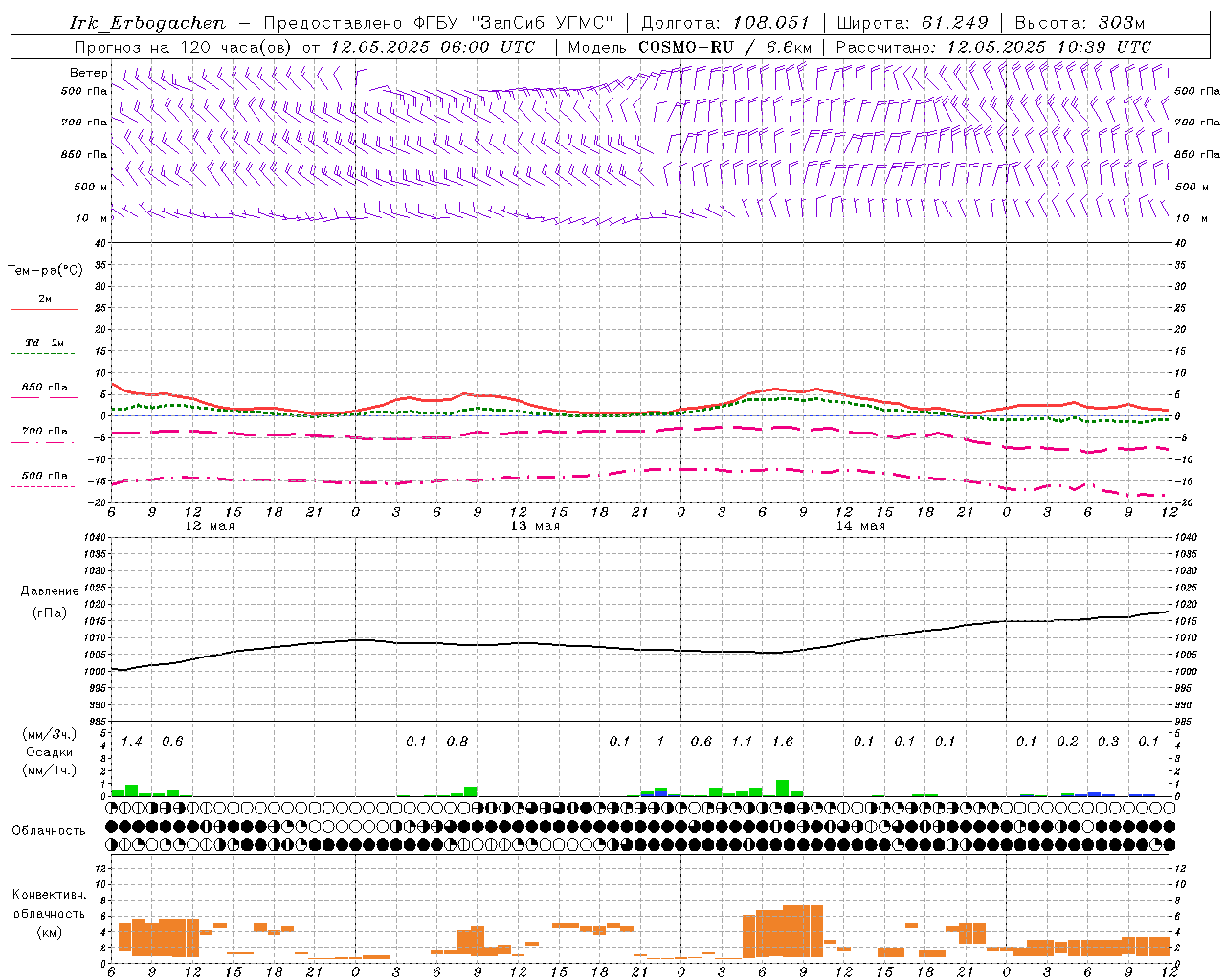Click the Конвективн. panel label
The image size is (1225, 980).
point(49,895)
